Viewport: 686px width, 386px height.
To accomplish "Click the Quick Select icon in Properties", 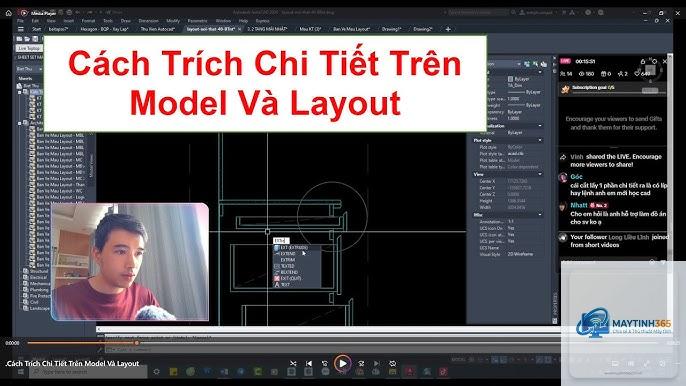I will pos(543,64).
